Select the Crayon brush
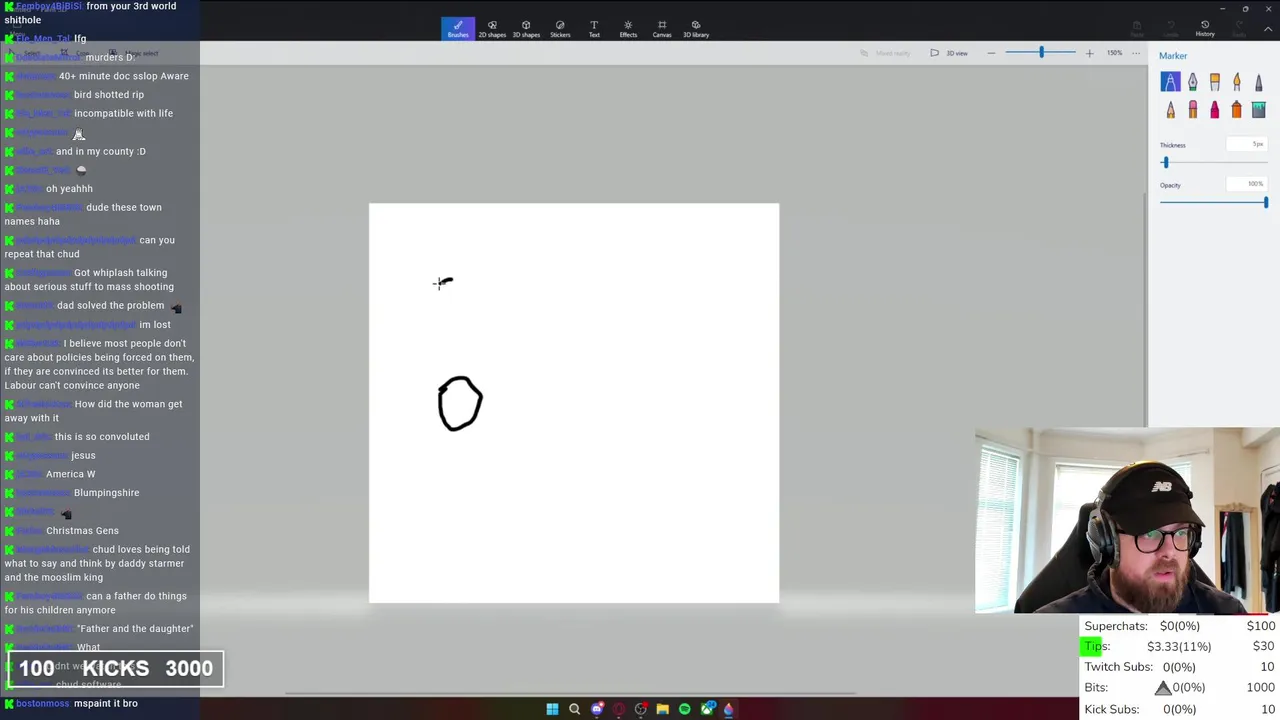Screen dimensions: 1280x720 (x=1215, y=110)
